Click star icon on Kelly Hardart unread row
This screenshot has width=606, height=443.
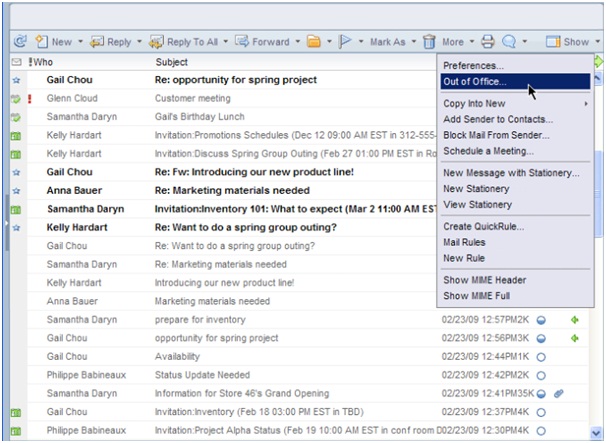click(16, 228)
